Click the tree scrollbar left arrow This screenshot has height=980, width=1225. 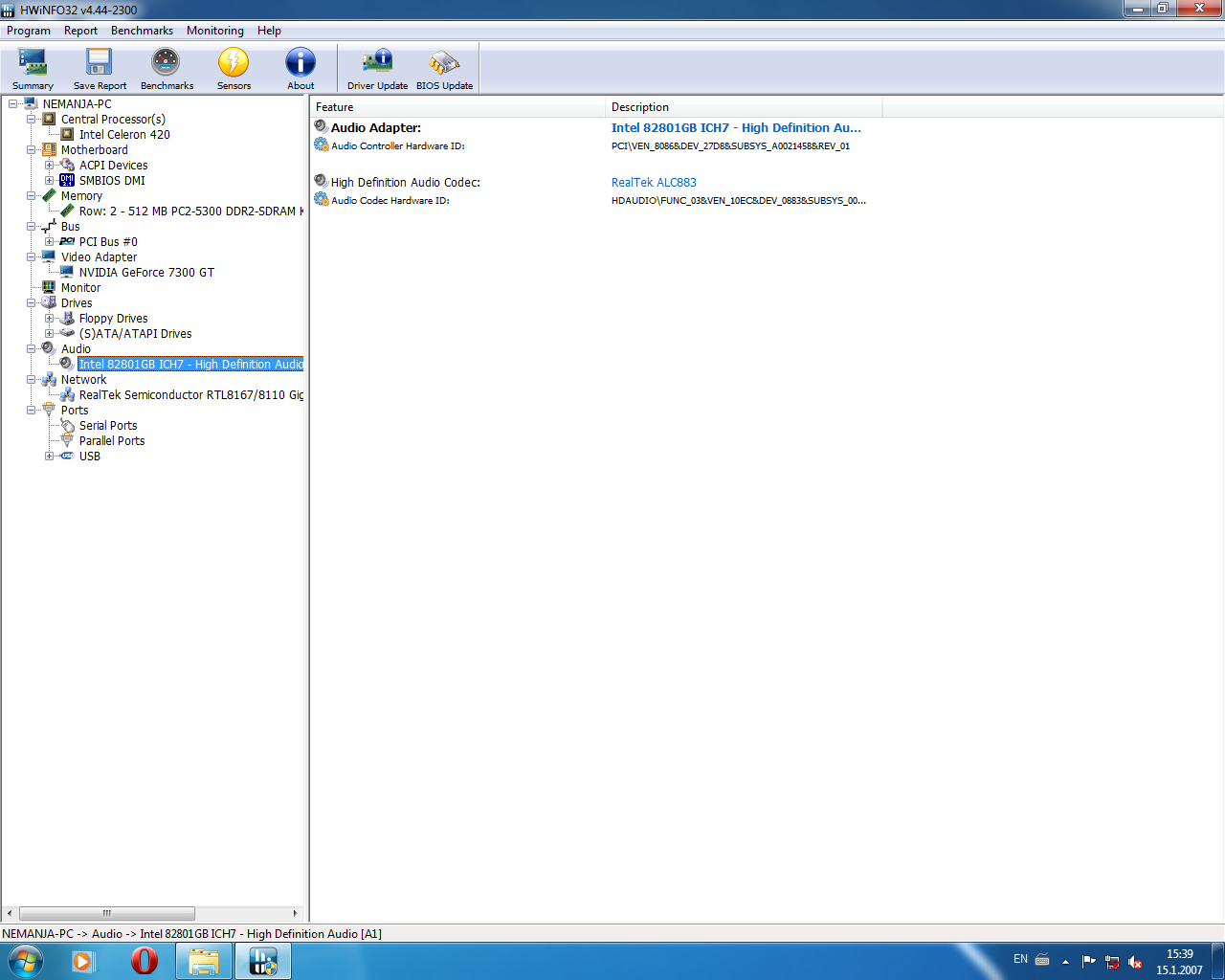coord(10,913)
